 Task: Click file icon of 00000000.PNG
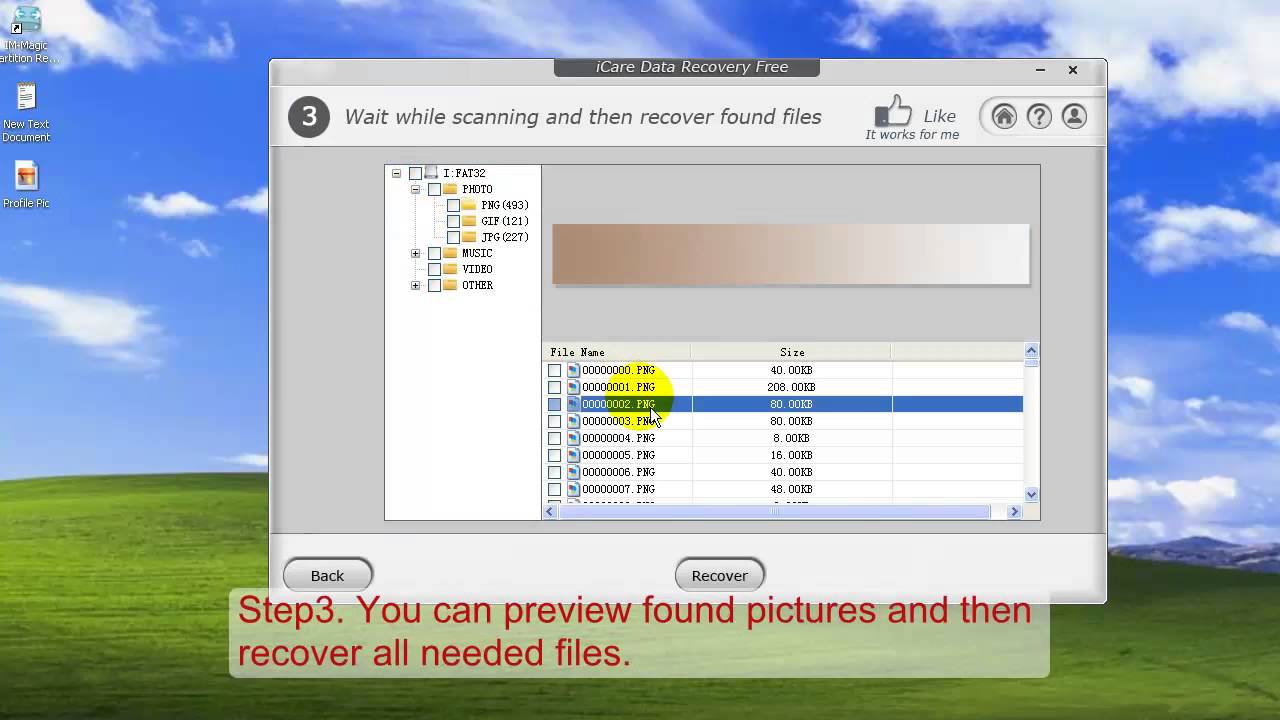573,370
